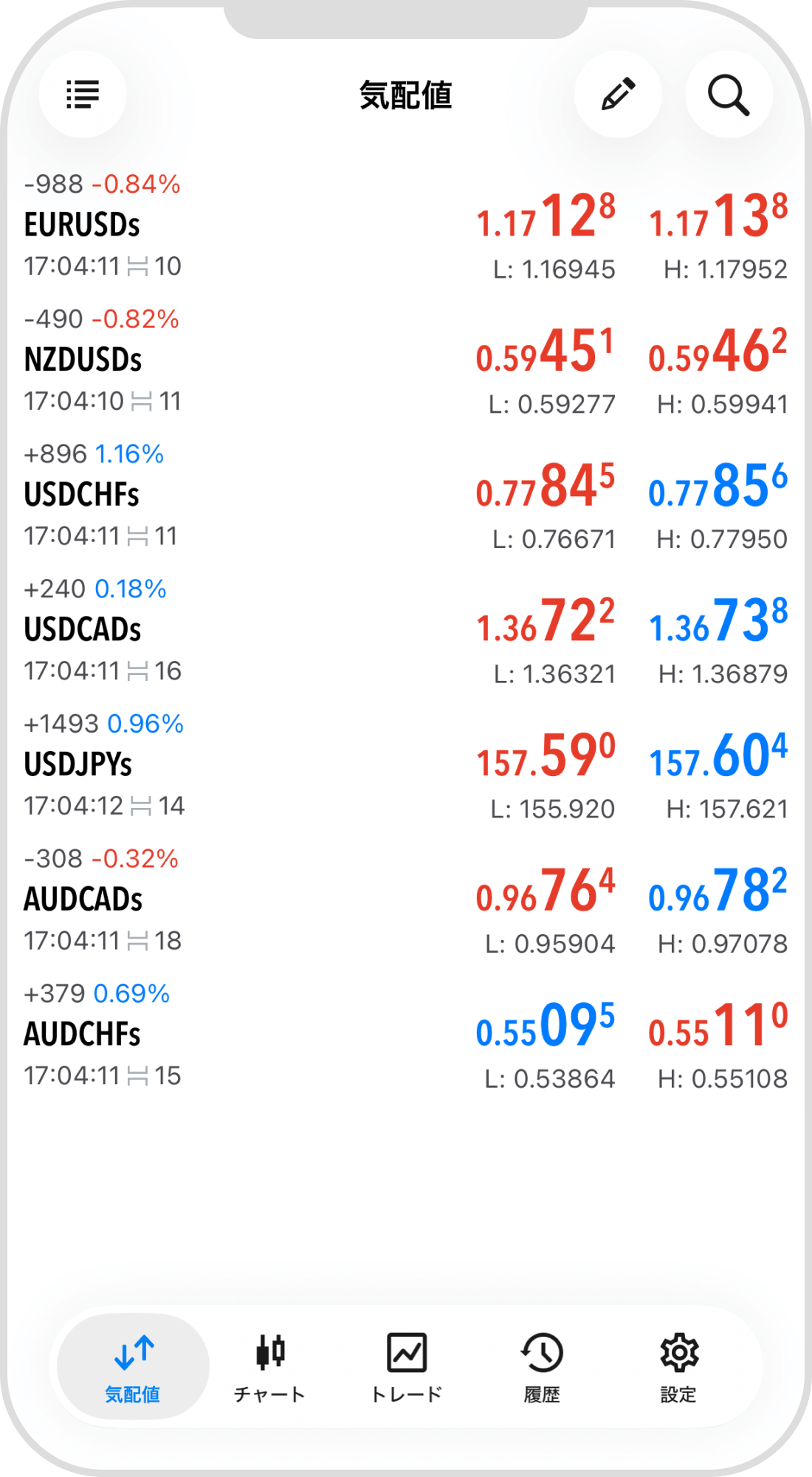812x1477 pixels.
Task: Open the USDCADs symbol name
Action: click(x=83, y=630)
